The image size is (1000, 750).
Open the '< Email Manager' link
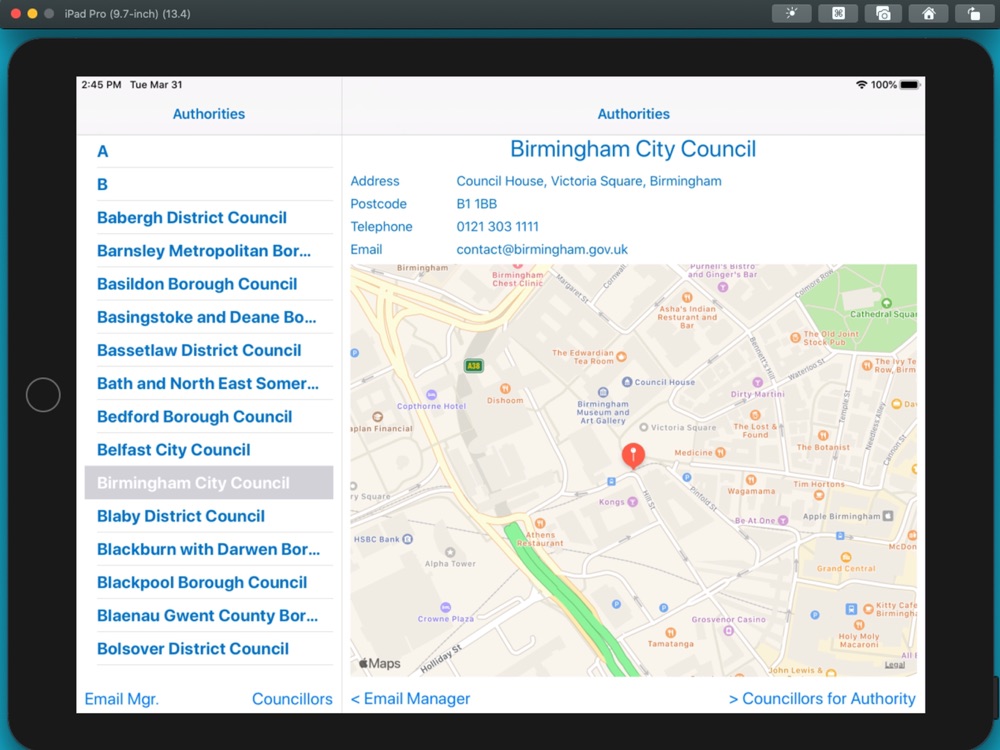pos(410,699)
